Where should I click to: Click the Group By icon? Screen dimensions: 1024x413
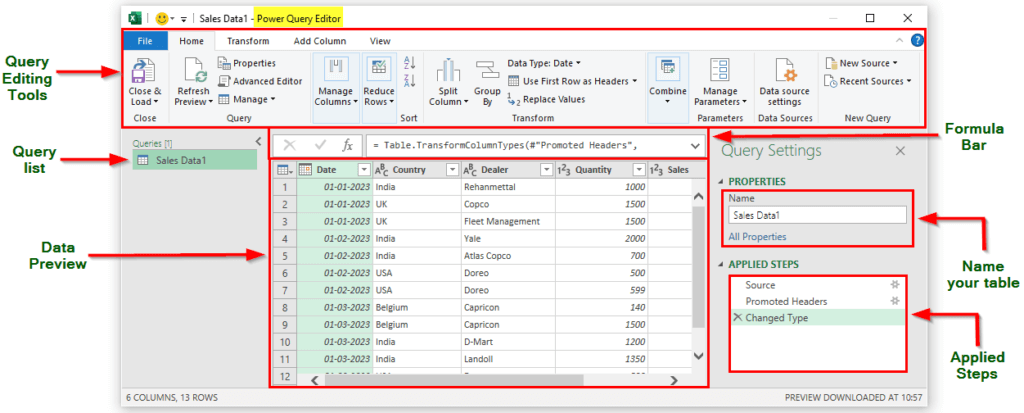click(x=487, y=72)
